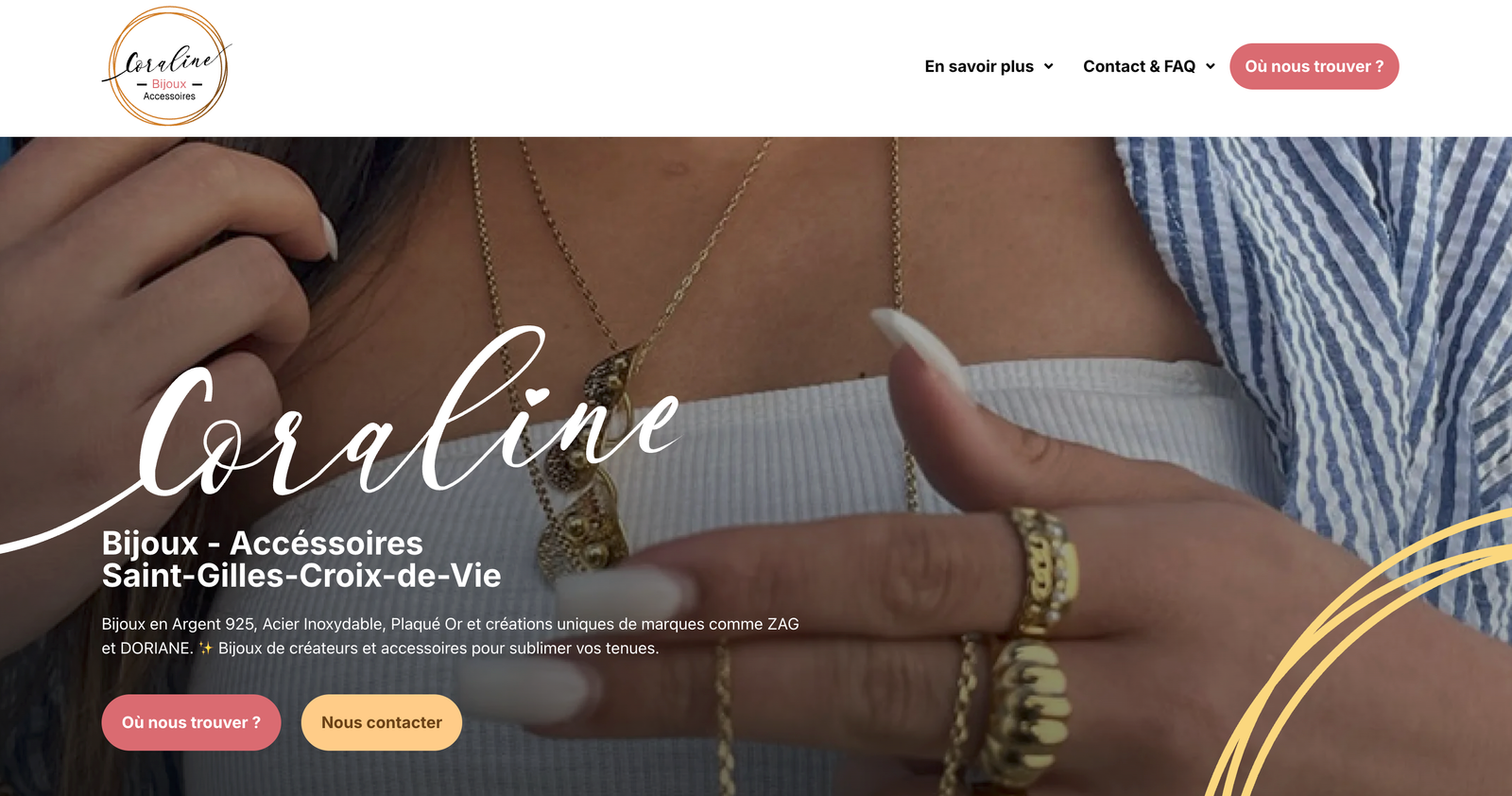Click the Bijoux - Accéssoires heading
The image size is (1512, 796).
pyautogui.click(x=263, y=543)
